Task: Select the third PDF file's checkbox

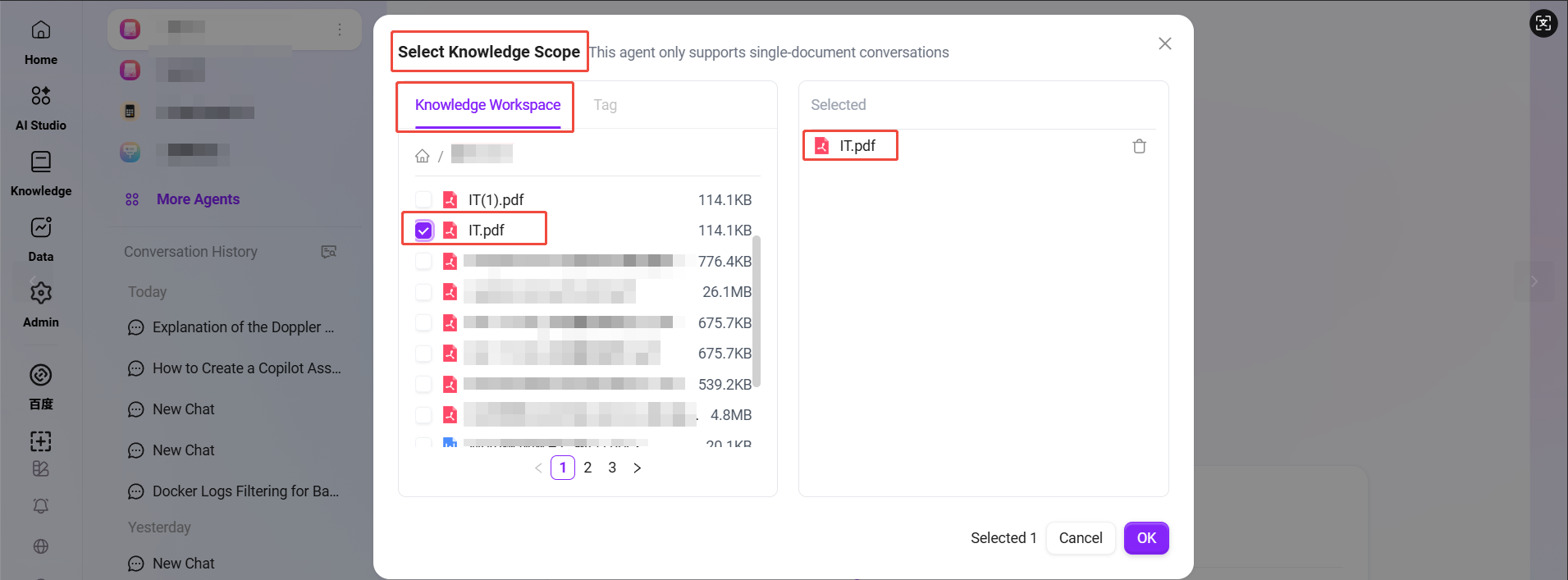Action: (x=423, y=261)
